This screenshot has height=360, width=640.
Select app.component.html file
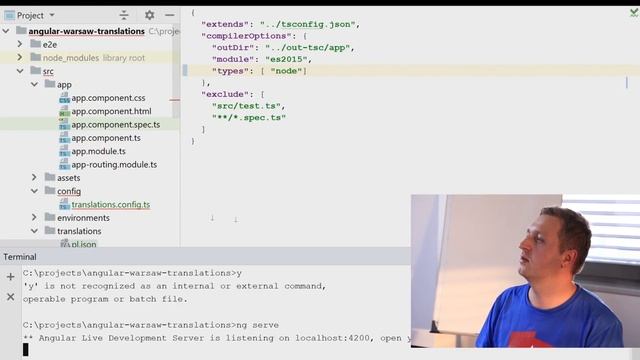coord(111,111)
